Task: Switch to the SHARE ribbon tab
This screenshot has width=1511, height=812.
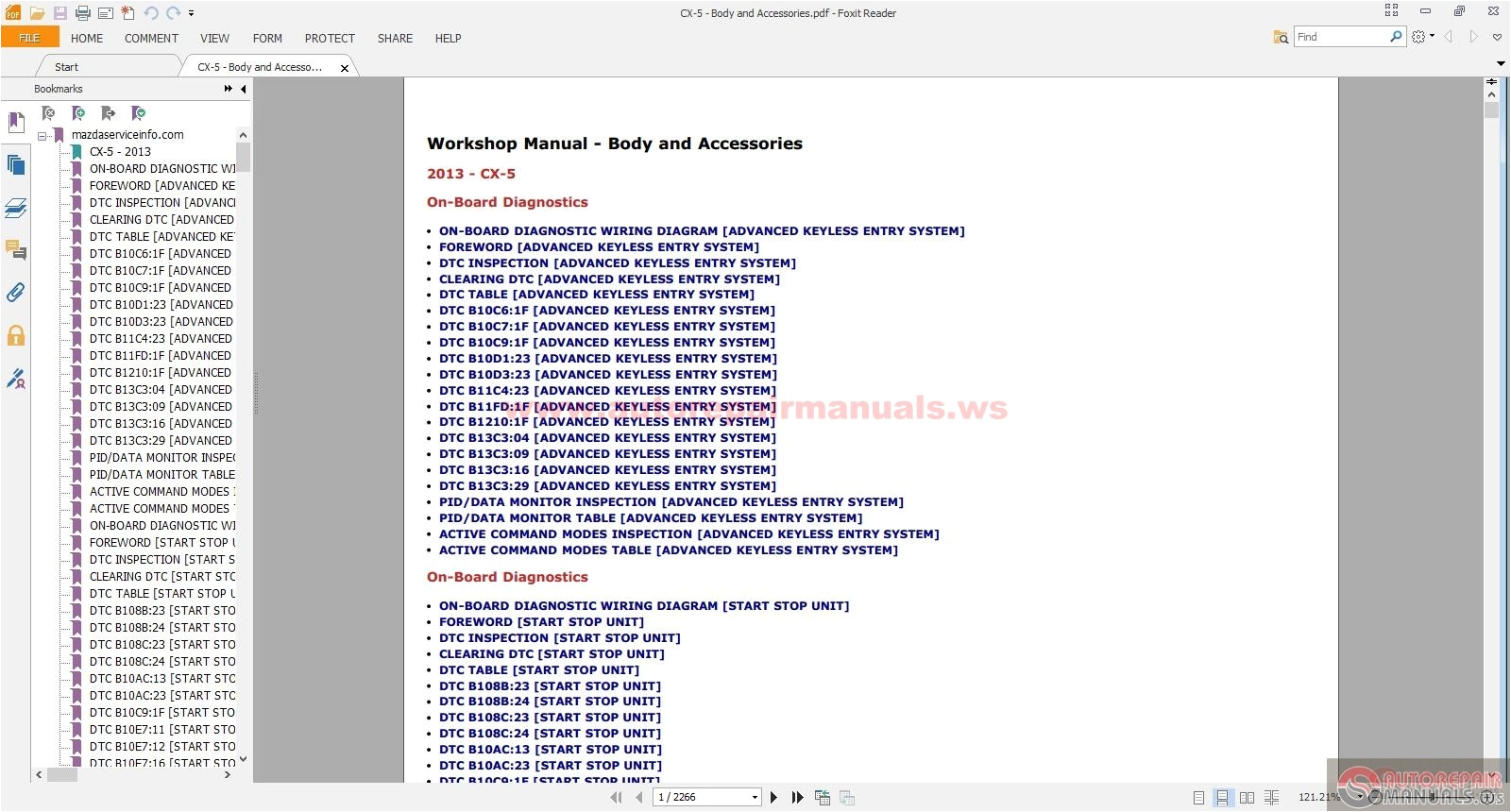Action: click(x=395, y=39)
